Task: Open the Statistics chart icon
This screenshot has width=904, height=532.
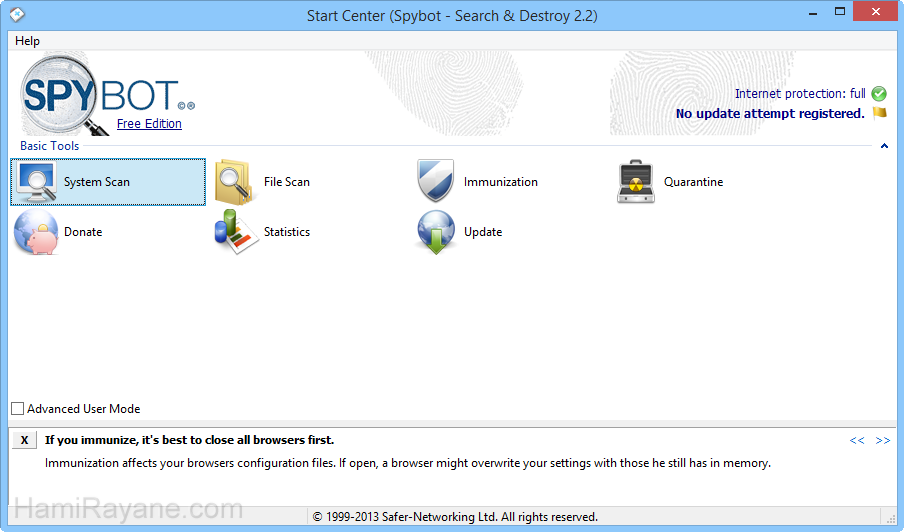Action: click(x=236, y=232)
